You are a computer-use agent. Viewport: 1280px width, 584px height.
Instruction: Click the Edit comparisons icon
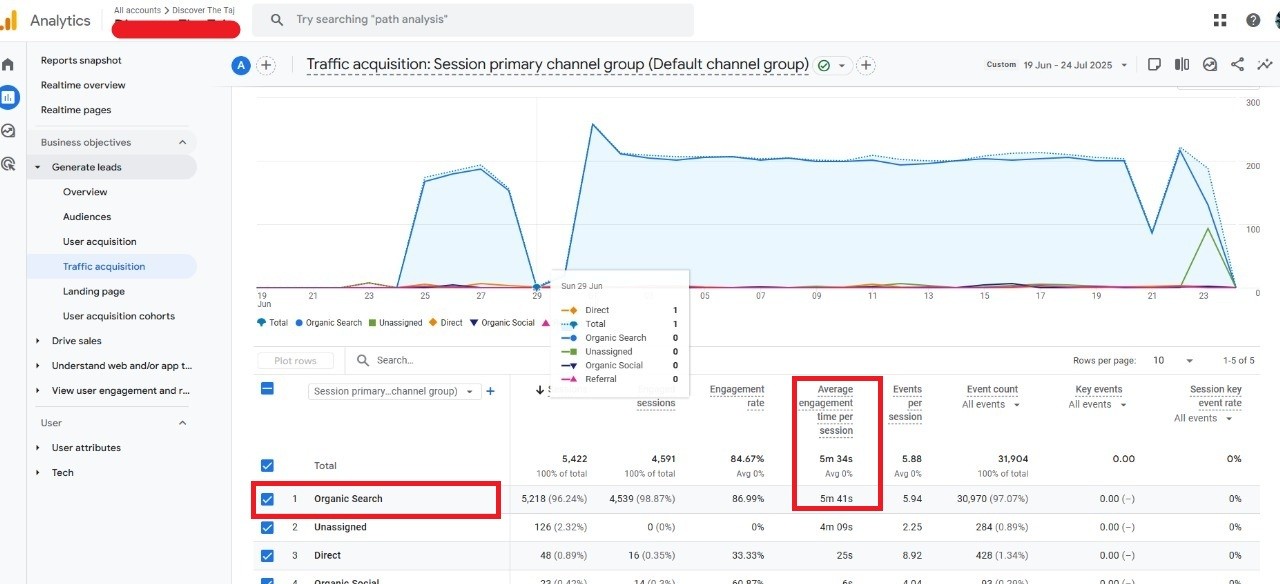coord(1182,65)
